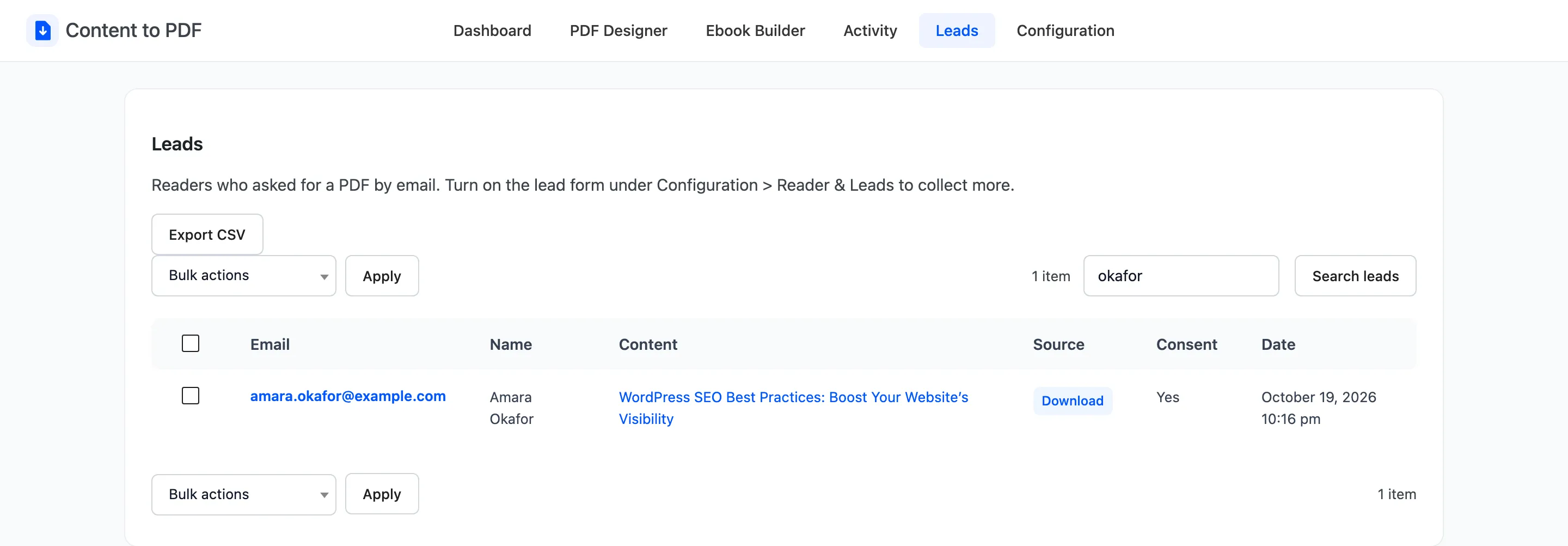Open amara.okafor@example.com email link
Viewport: 1568px width, 546px height.
[347, 396]
